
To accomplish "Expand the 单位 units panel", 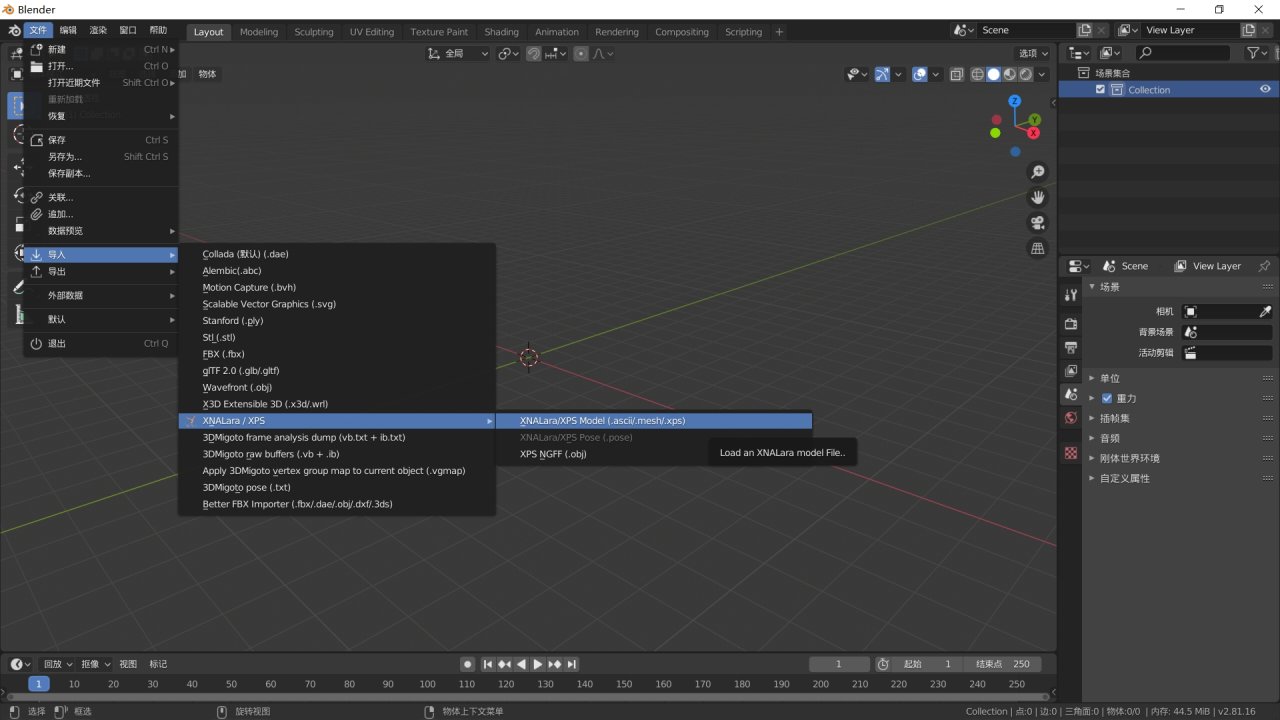I will [x=1109, y=378].
